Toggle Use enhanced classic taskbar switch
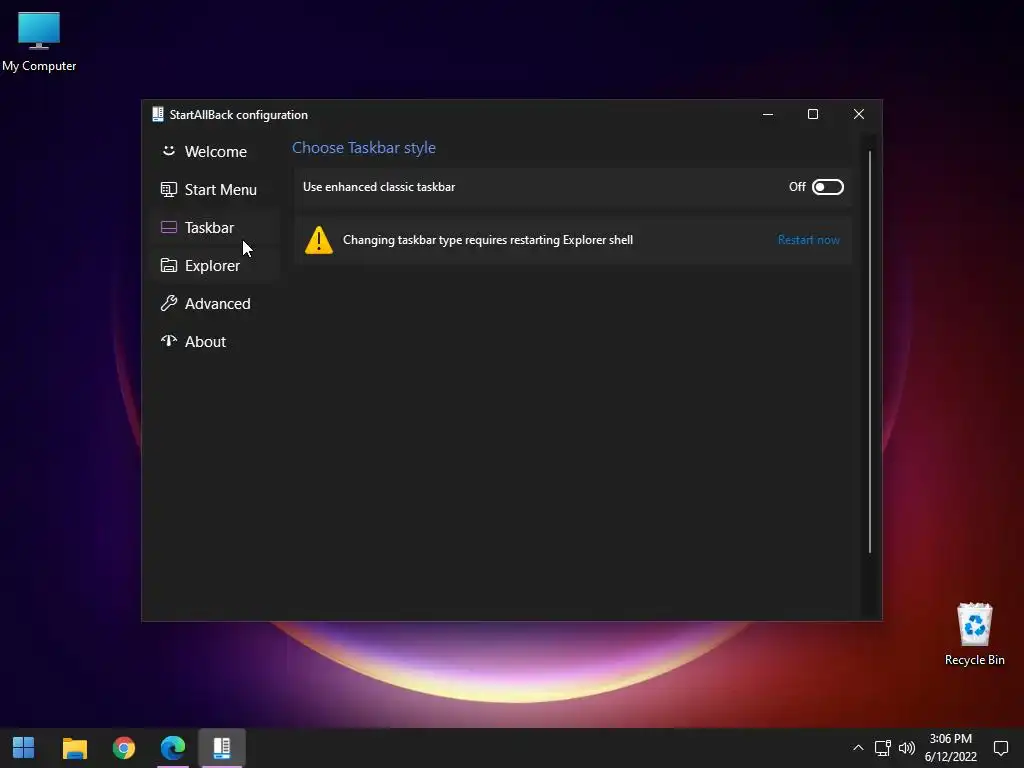Image resolution: width=1024 pixels, height=768 pixels. (827, 187)
